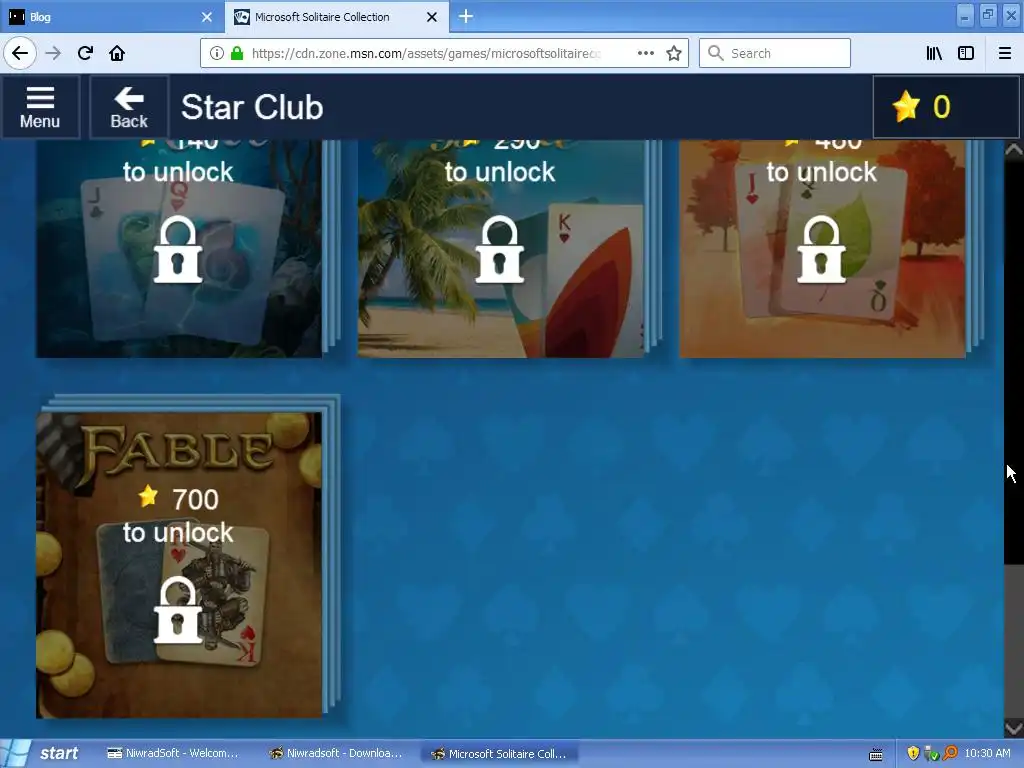The height and width of the screenshot is (768, 1024).
Task: Switch to the Blog browser tab
Action: pyautogui.click(x=111, y=17)
